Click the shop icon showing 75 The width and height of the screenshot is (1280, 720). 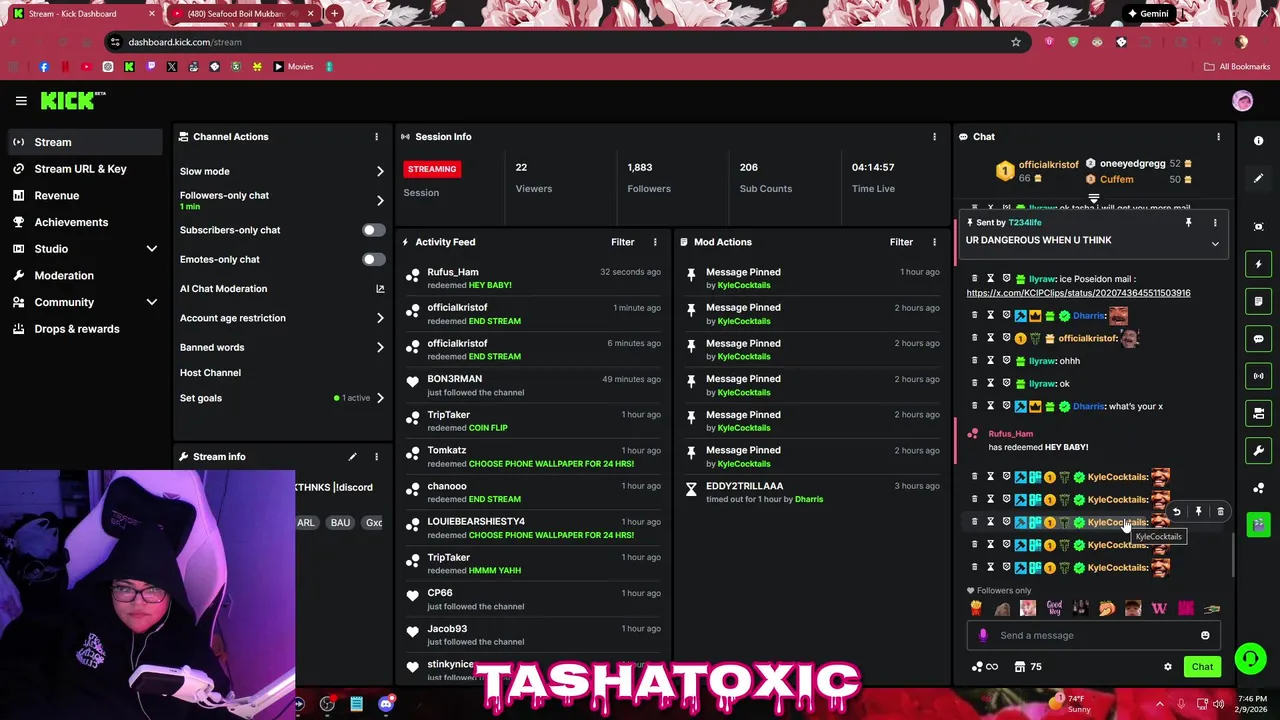[1028, 667]
